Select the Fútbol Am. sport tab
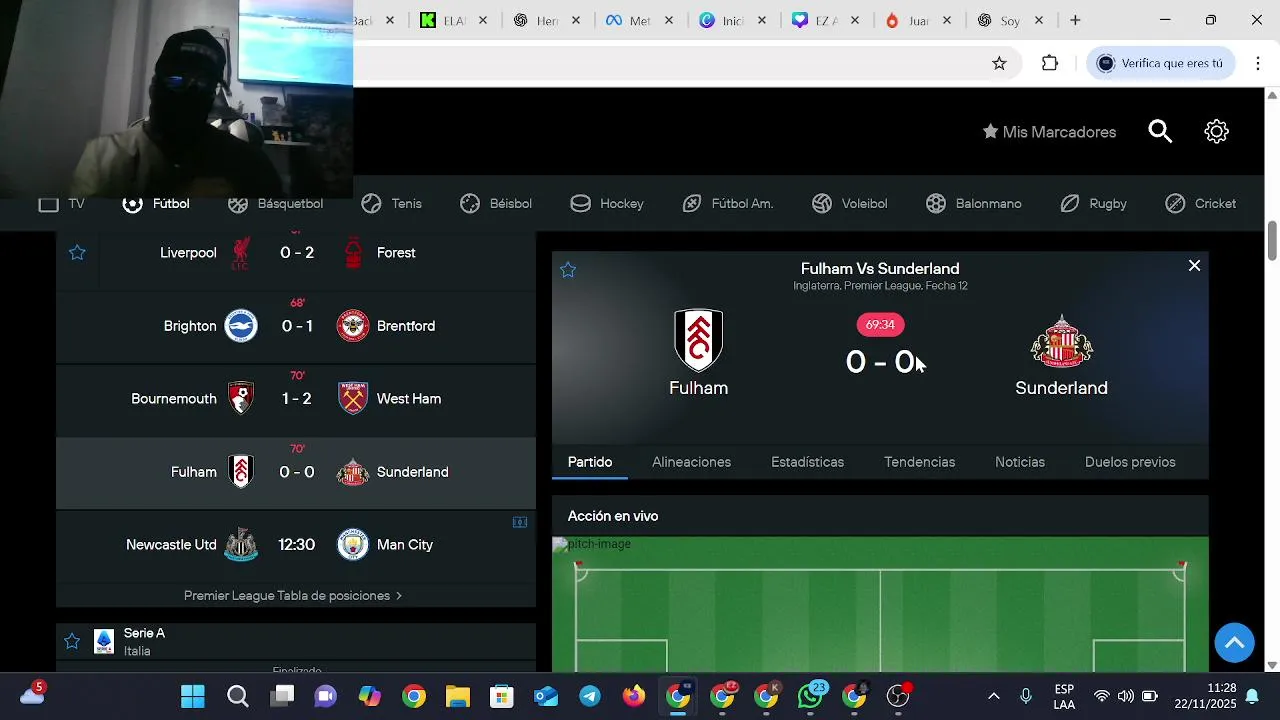 pyautogui.click(x=728, y=204)
